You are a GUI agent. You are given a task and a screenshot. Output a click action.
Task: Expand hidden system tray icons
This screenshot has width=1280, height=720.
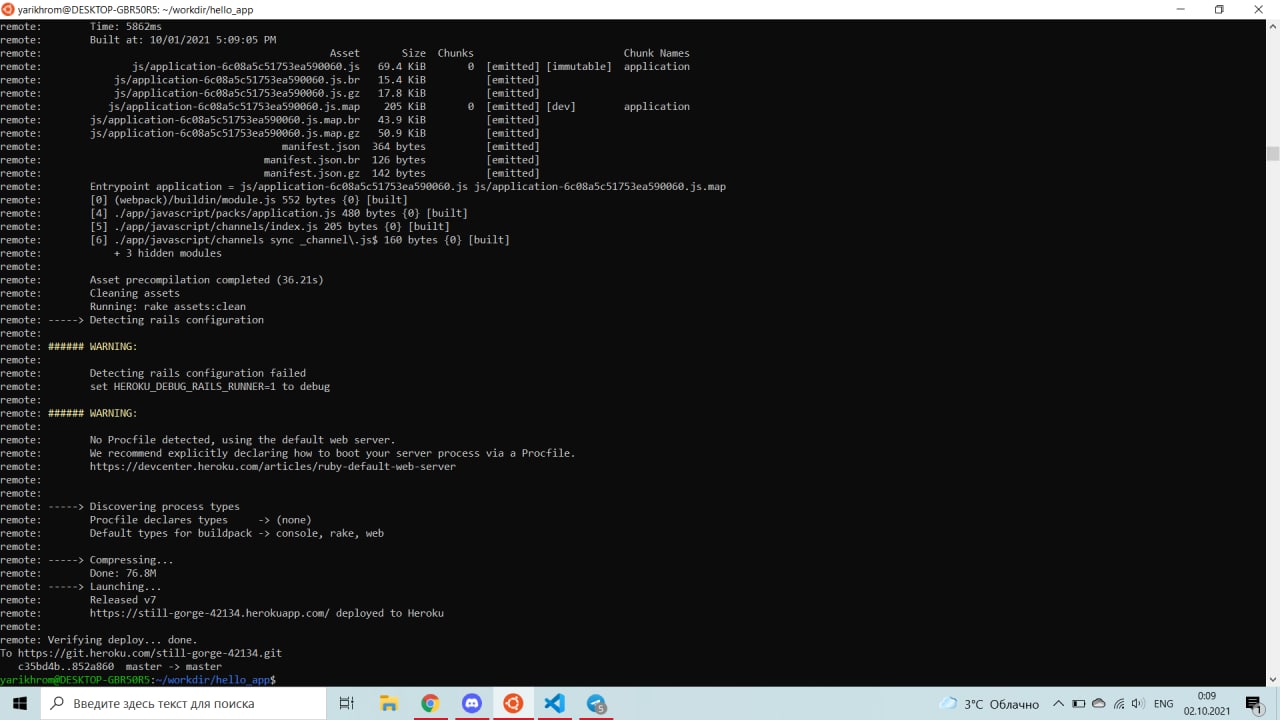click(1058, 704)
